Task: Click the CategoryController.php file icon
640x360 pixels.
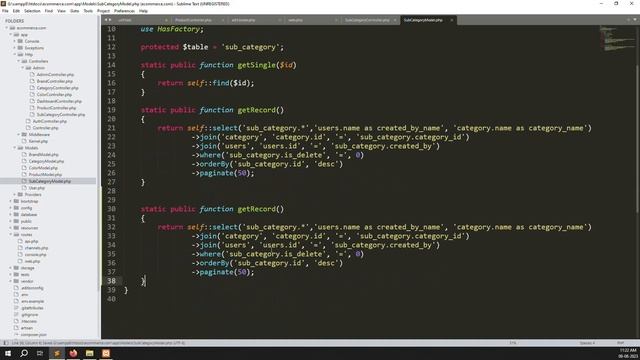Action: (x=32, y=88)
